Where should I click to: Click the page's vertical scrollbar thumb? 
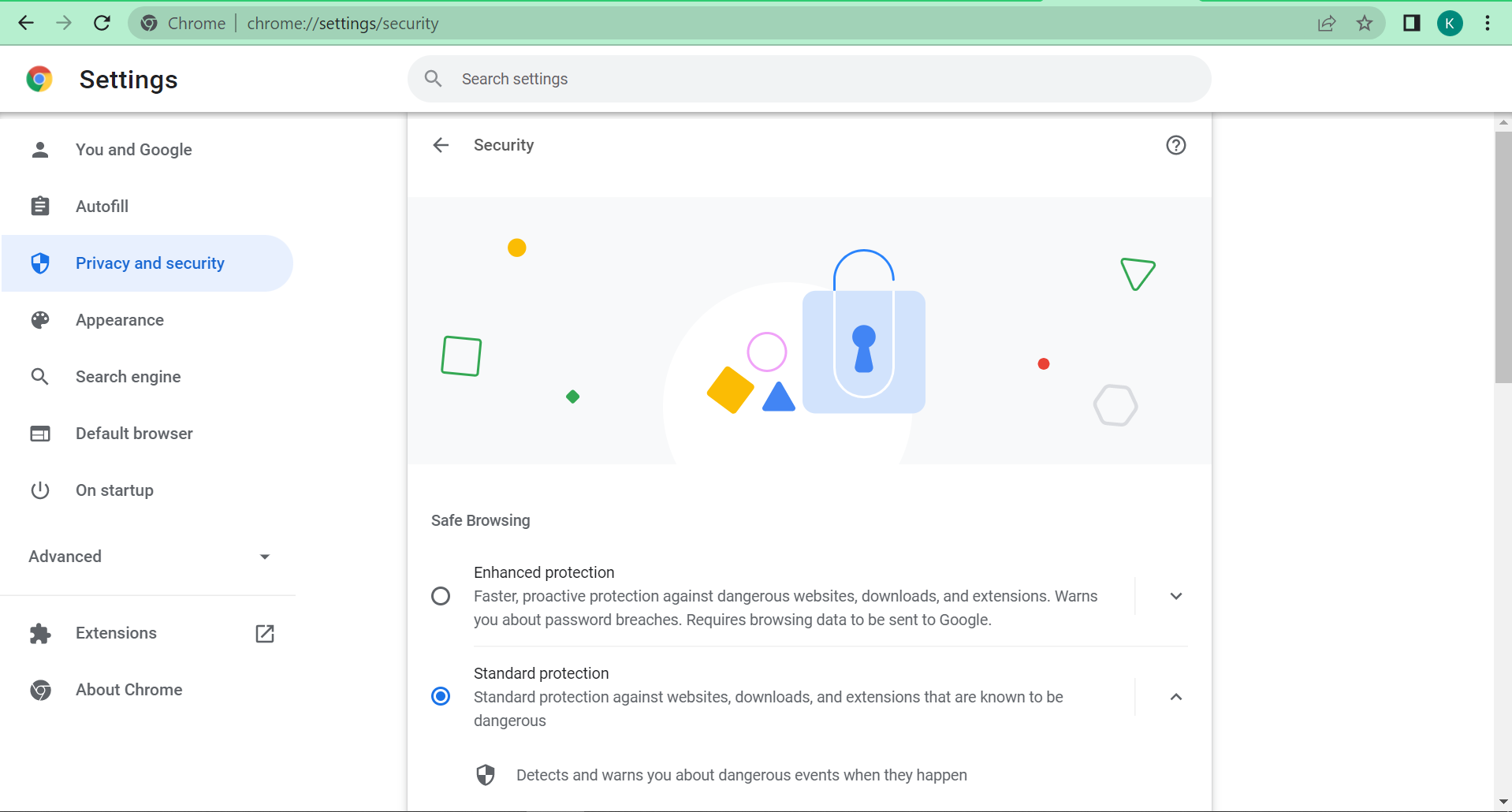pyautogui.click(x=1503, y=257)
